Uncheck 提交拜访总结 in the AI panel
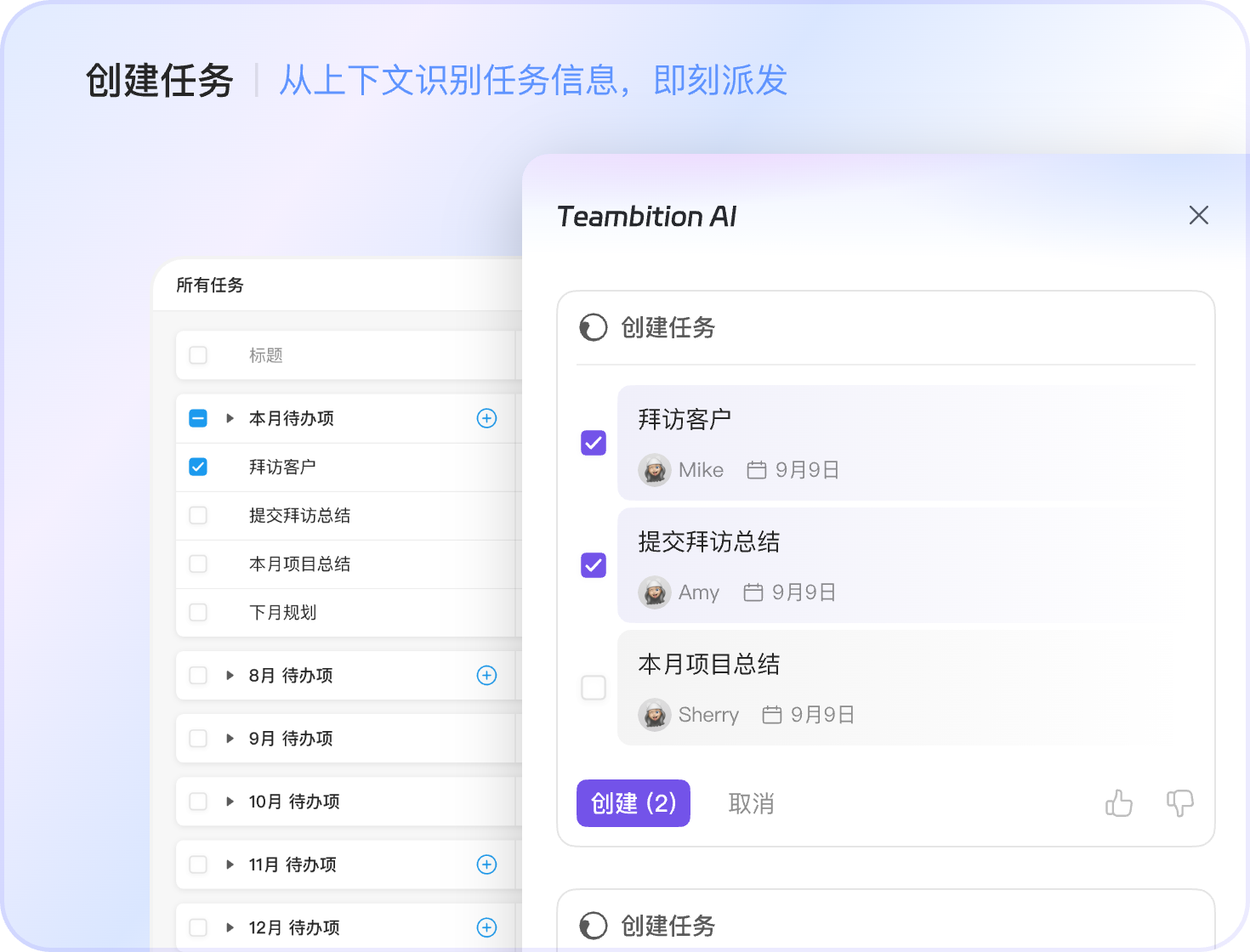 point(594,565)
